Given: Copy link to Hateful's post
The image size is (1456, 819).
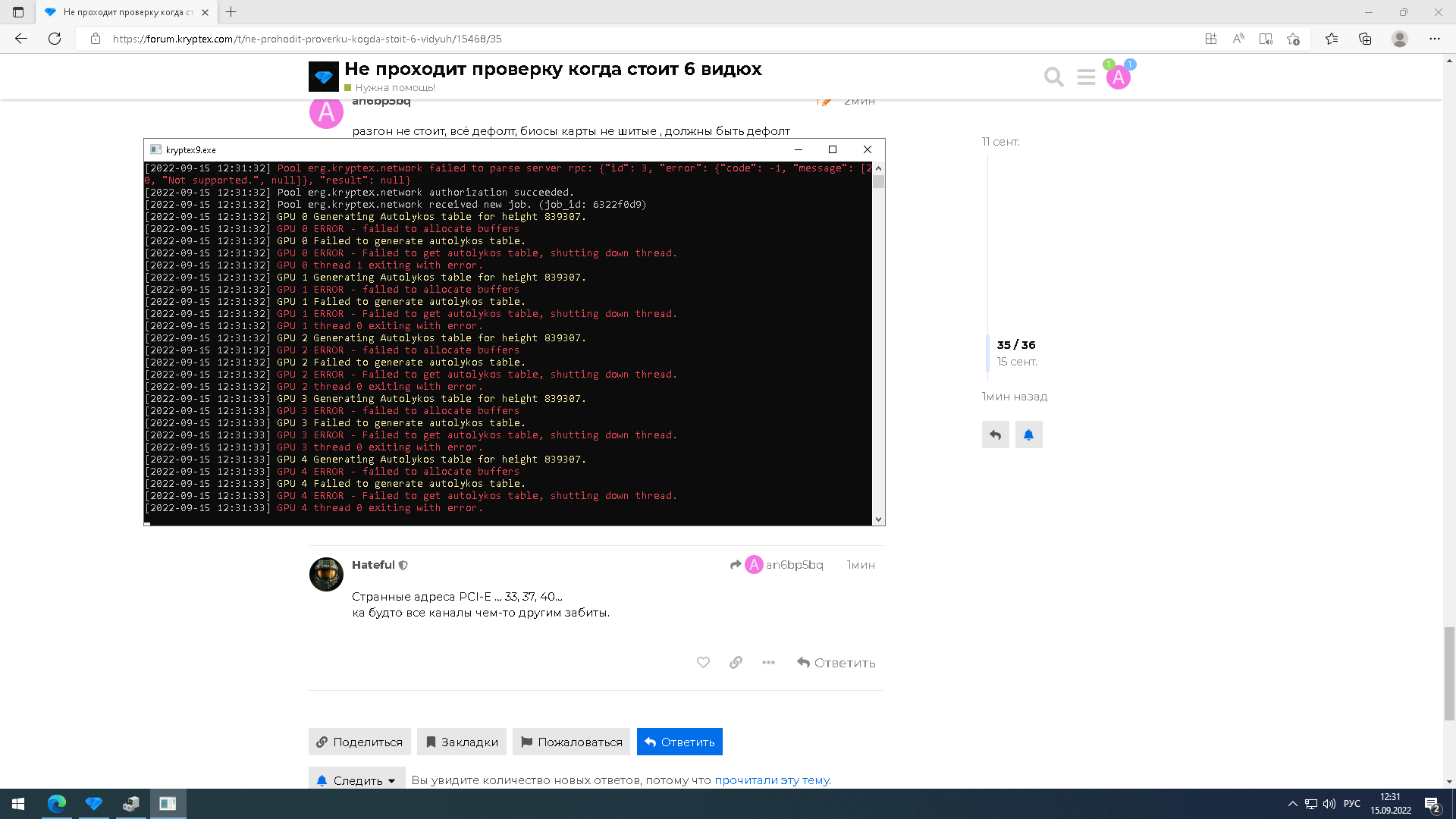Looking at the screenshot, I should coord(736,662).
